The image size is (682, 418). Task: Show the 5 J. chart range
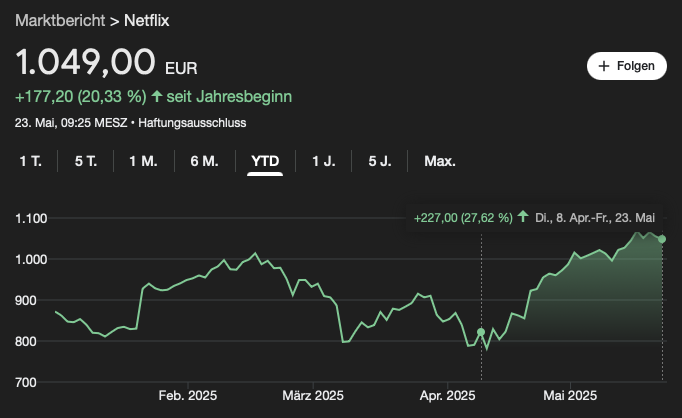pos(380,161)
